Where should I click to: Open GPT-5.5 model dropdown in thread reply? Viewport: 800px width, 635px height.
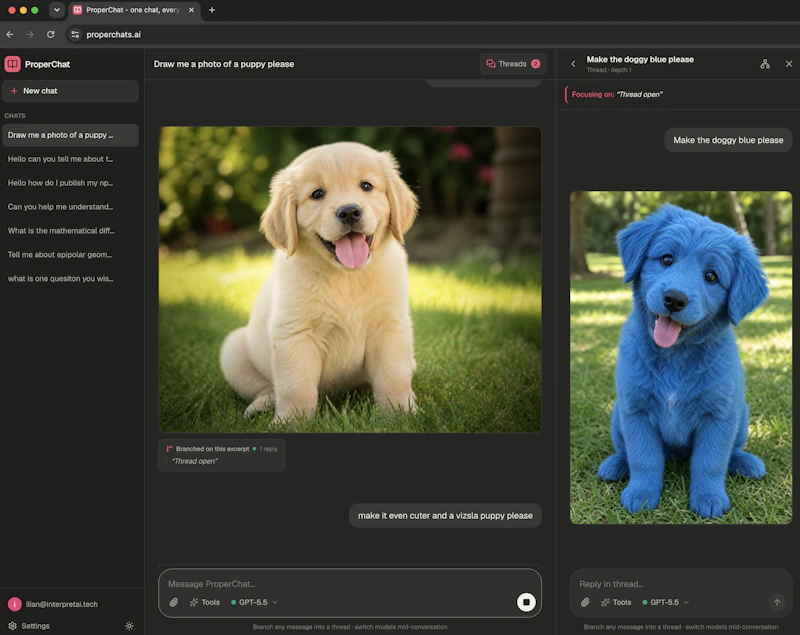(x=665, y=602)
